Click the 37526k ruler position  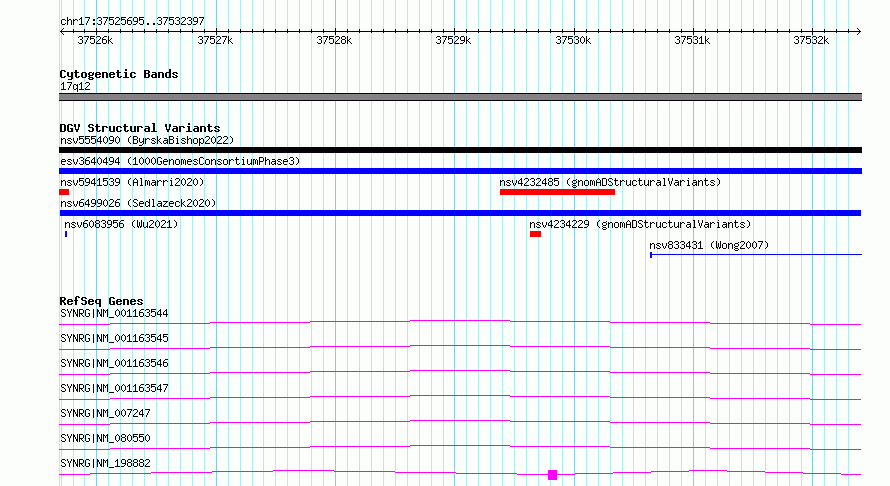95,40
